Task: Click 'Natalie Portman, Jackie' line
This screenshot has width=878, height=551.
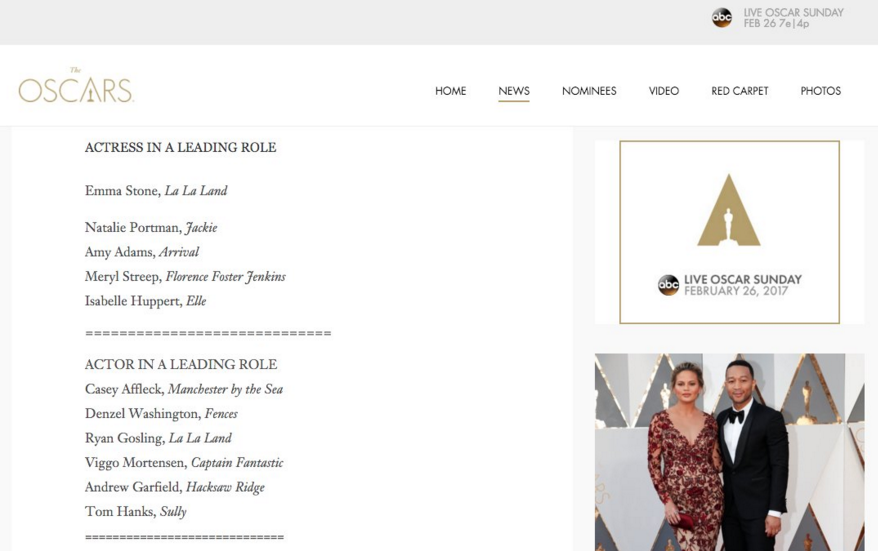Action: tap(151, 228)
